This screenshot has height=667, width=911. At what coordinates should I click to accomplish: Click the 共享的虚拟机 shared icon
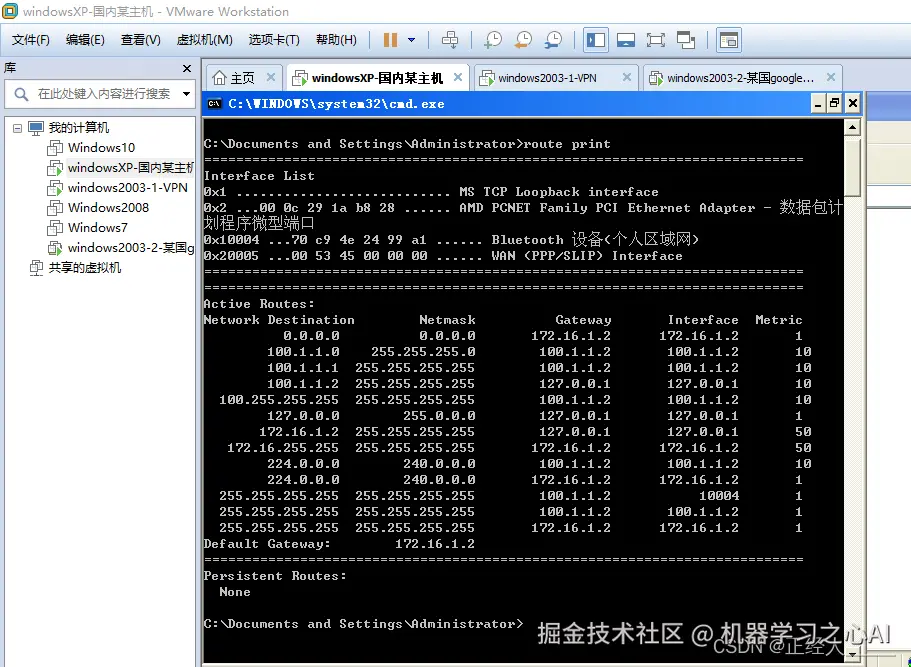tap(37, 268)
